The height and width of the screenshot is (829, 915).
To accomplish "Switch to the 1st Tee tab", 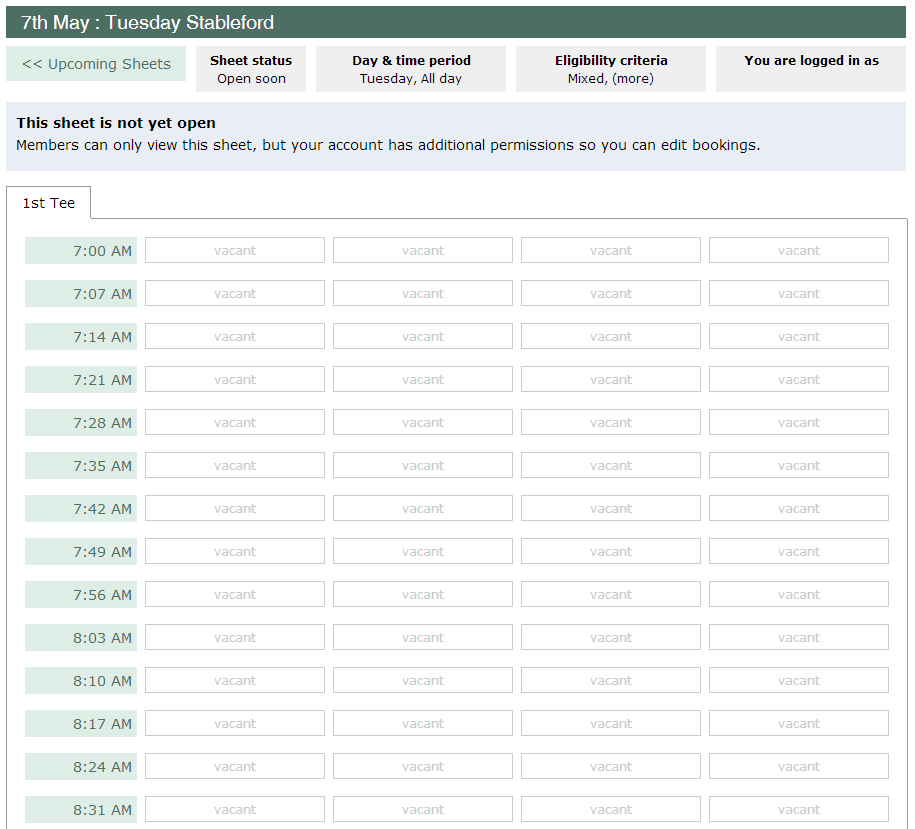I will coord(48,202).
